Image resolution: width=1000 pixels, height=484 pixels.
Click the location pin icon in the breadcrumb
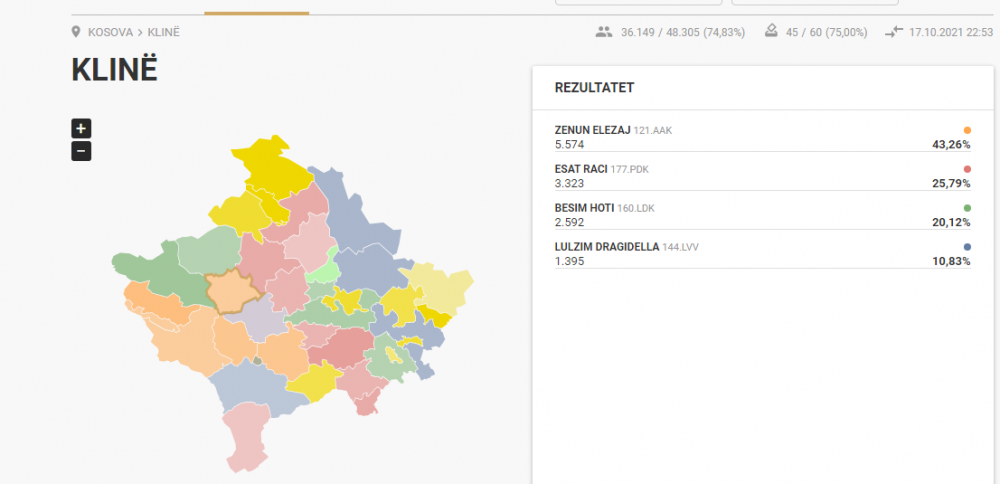click(x=76, y=32)
